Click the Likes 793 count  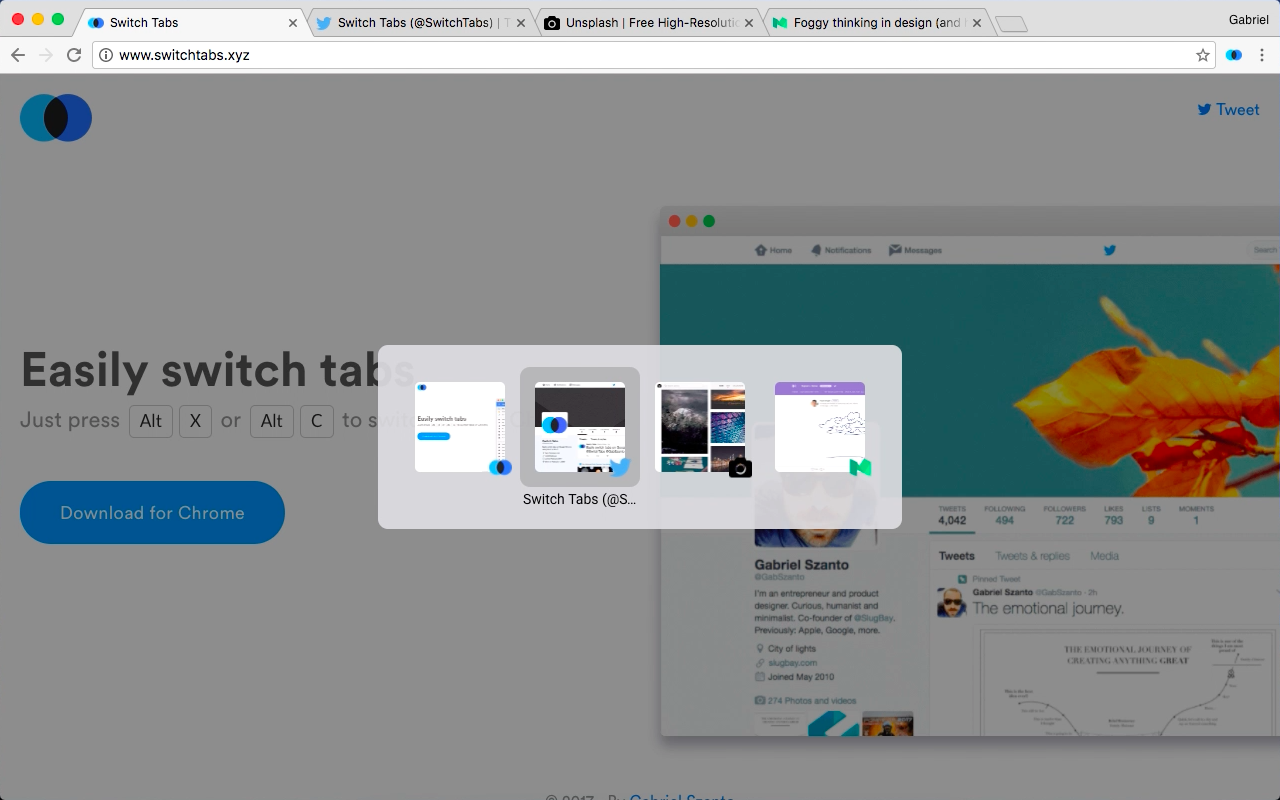[1113, 515]
